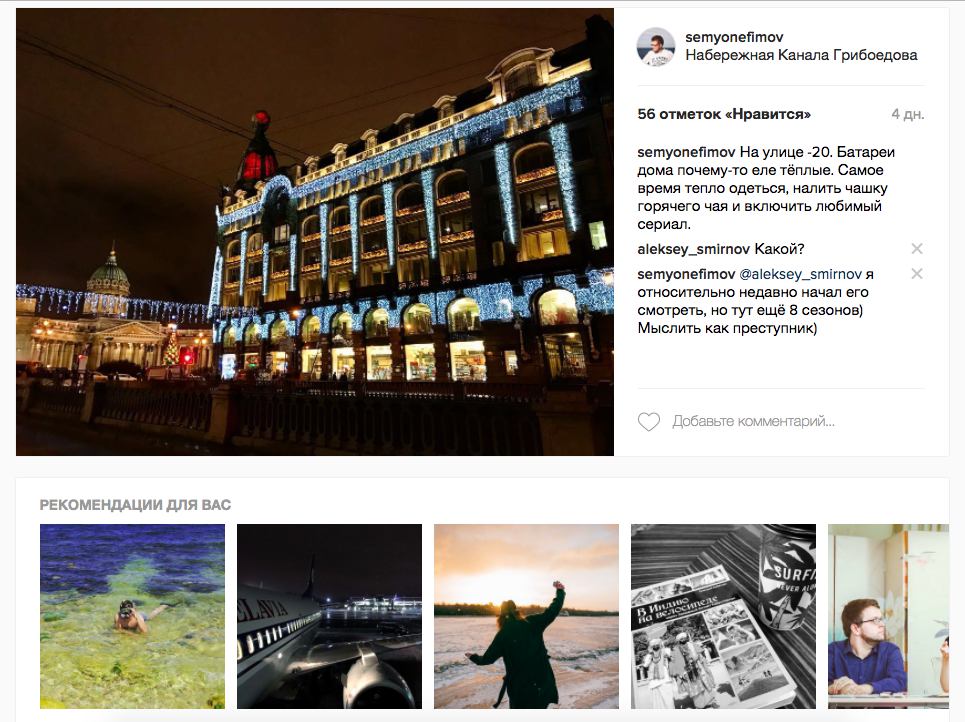This screenshot has width=965, height=722.
Task: Click the 4 дн. timestamp
Action: tap(908, 114)
